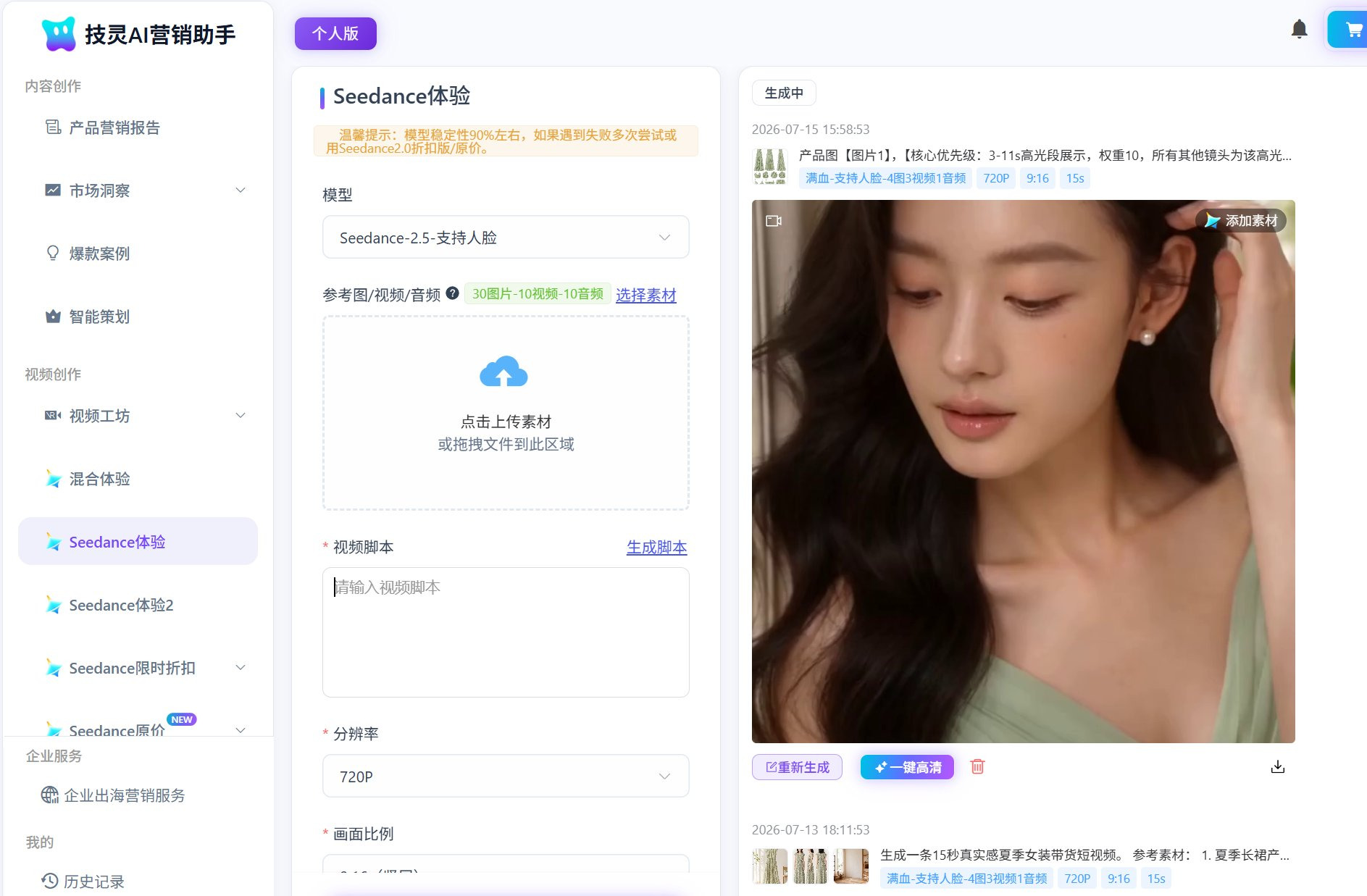
Task: Click the 生成脚本 link
Action: [x=657, y=547]
